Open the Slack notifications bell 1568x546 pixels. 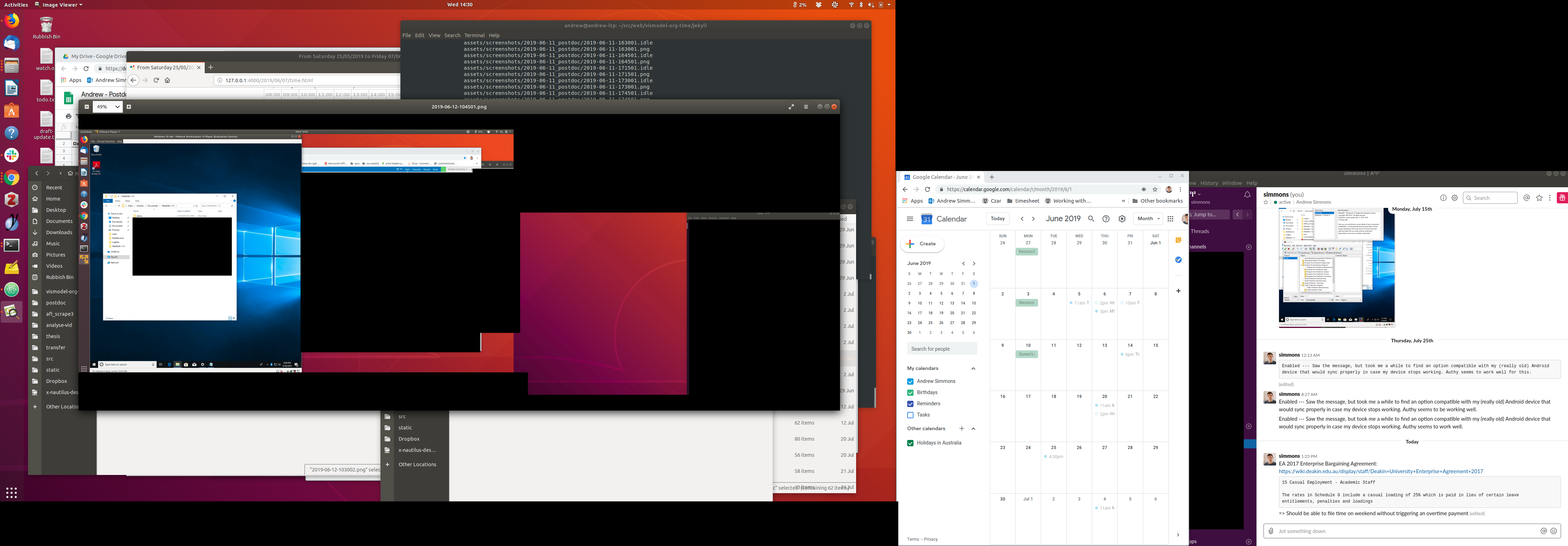pyautogui.click(x=1247, y=195)
